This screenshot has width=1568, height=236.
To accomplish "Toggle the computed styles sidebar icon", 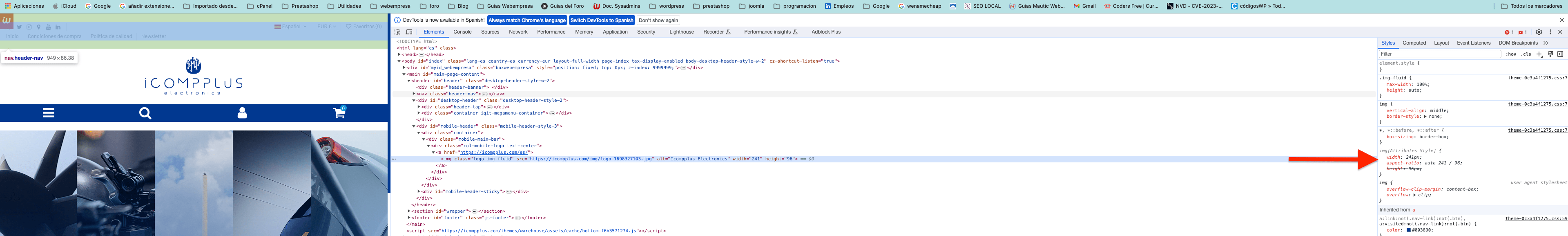I will 1560,54.
